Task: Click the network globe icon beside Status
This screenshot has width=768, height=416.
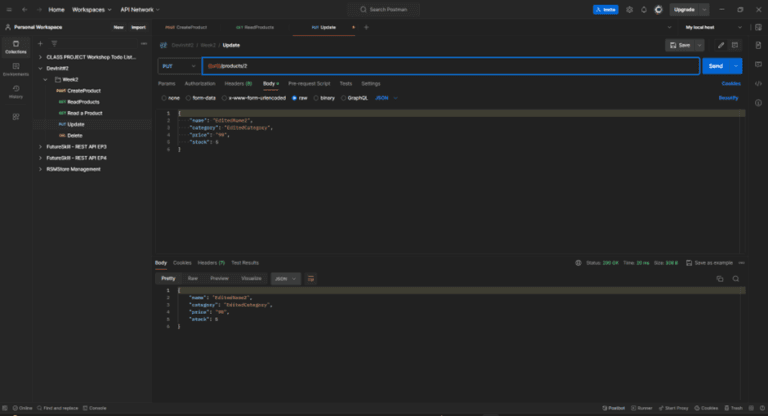Action: coord(578,263)
